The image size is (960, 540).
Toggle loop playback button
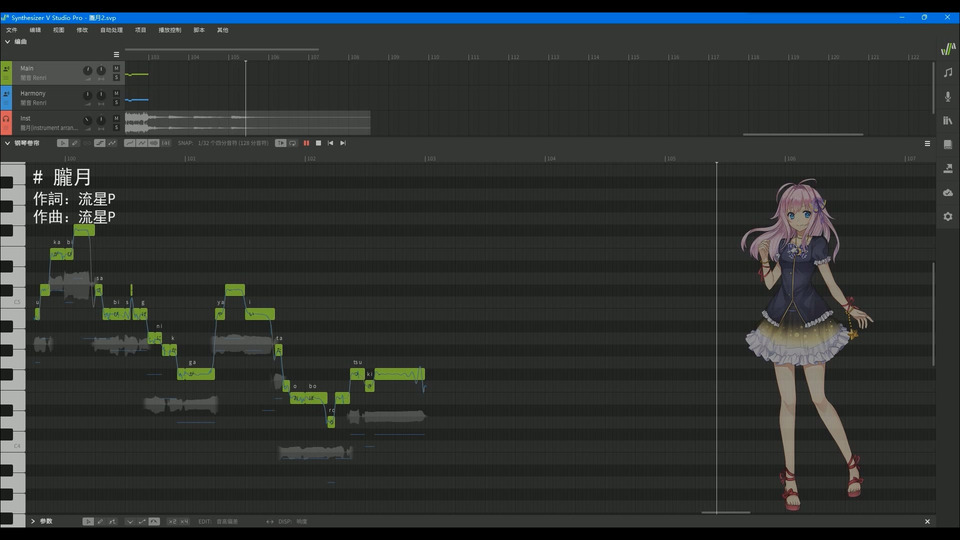293,143
